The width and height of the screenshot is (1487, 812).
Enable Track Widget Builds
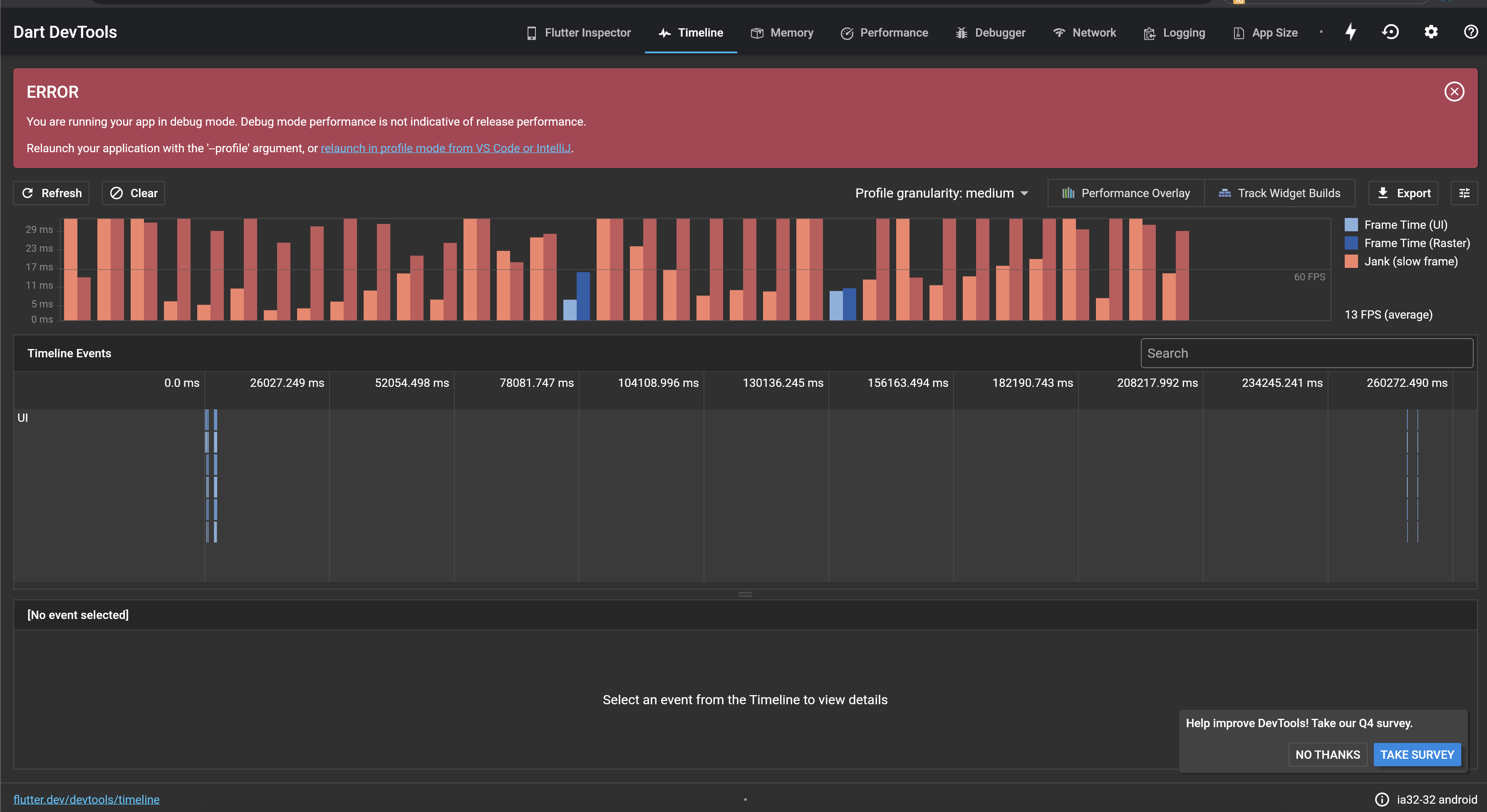(1280, 193)
